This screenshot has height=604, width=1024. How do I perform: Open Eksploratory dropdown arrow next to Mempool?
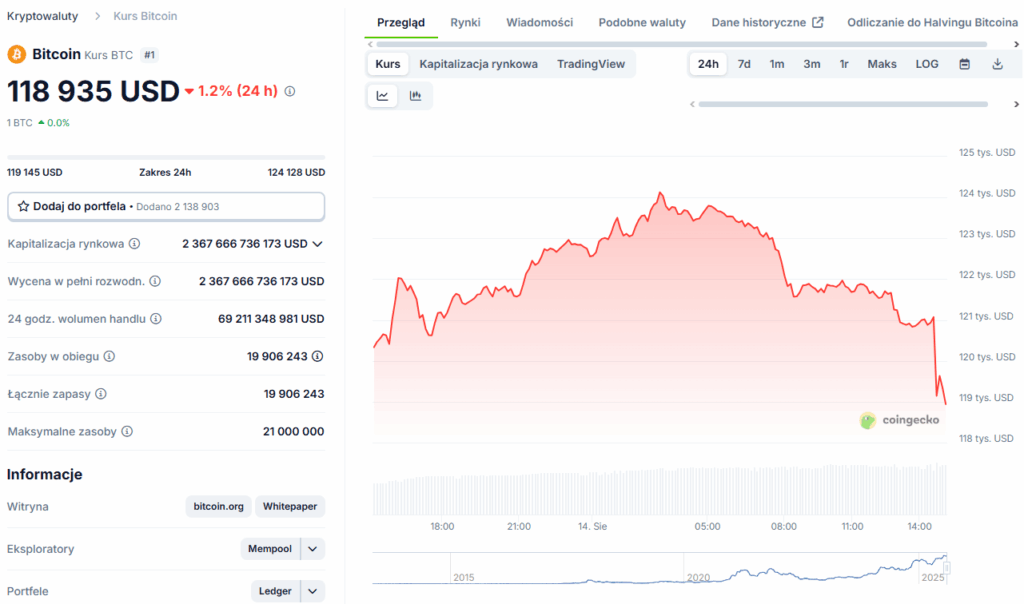[x=313, y=549]
